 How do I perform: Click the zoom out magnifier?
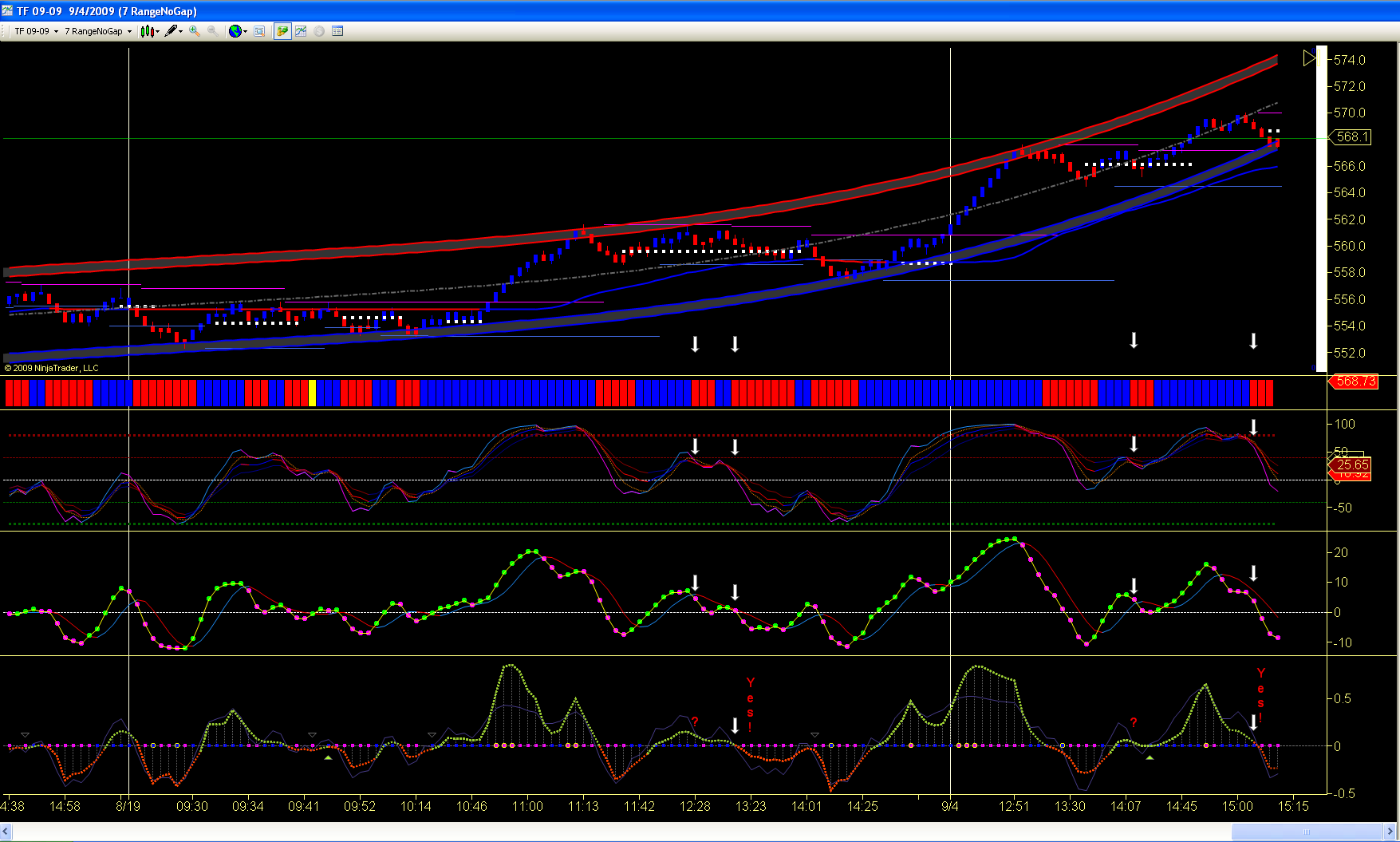point(213,31)
